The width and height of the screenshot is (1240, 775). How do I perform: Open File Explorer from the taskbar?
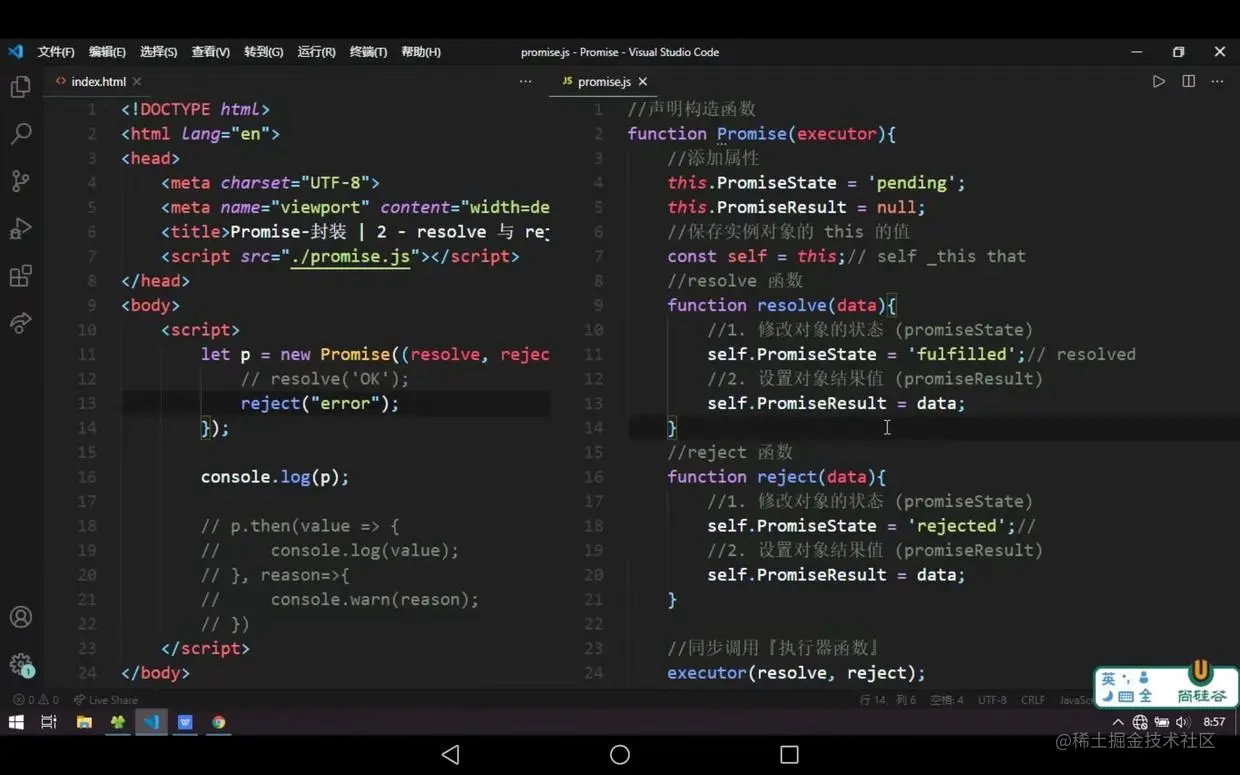[x=84, y=722]
